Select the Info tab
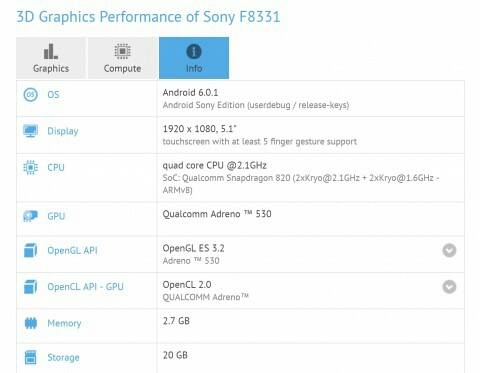 tap(194, 58)
